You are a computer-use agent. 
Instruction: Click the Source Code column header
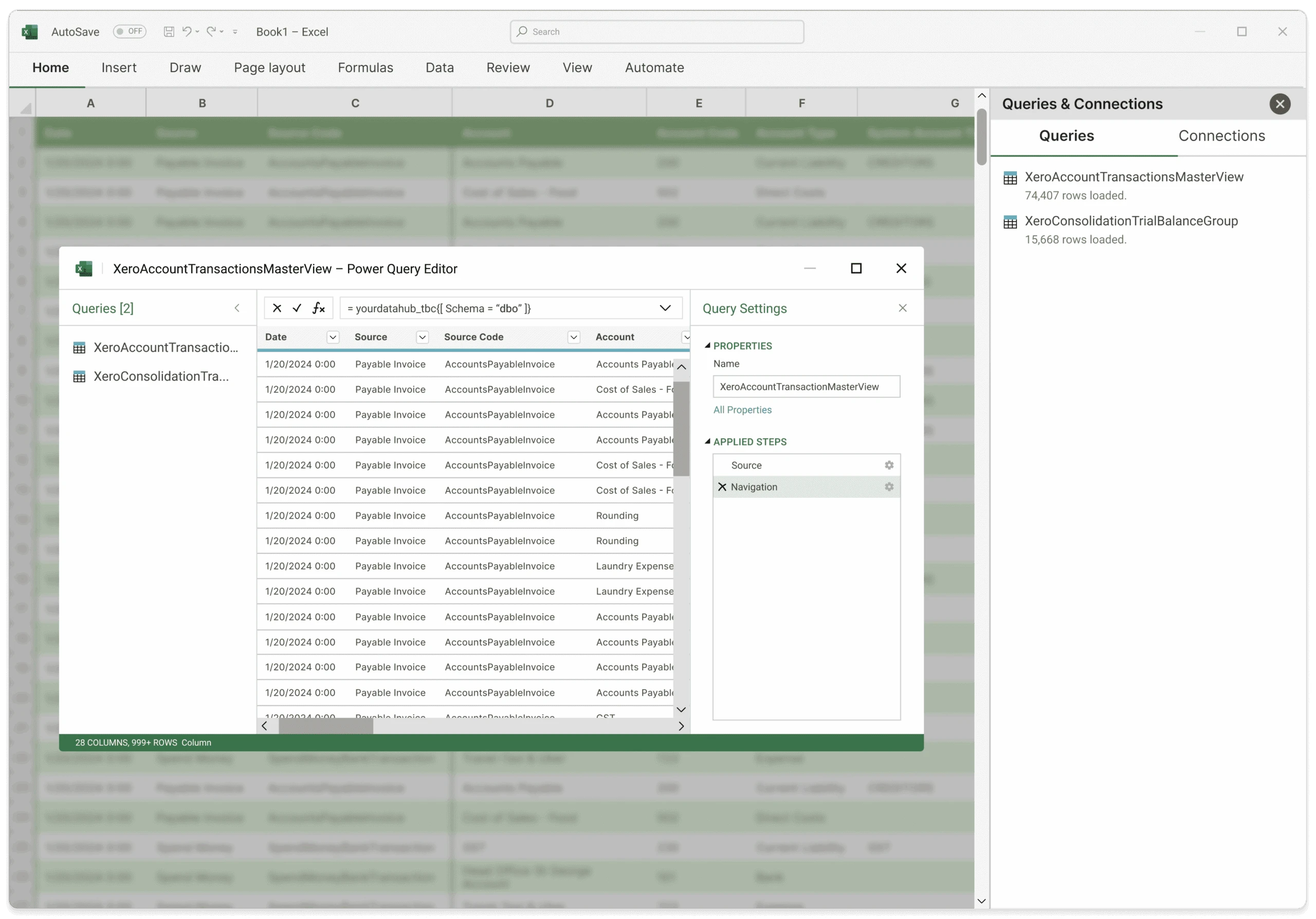pyautogui.click(x=473, y=337)
